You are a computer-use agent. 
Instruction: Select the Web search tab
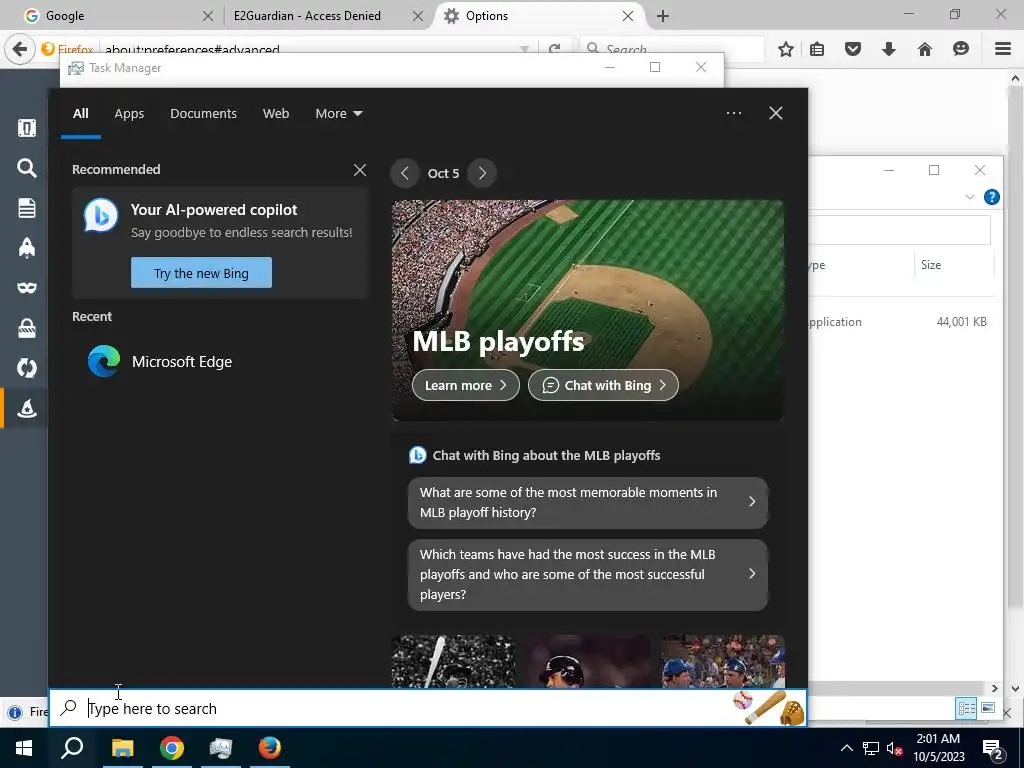(276, 114)
